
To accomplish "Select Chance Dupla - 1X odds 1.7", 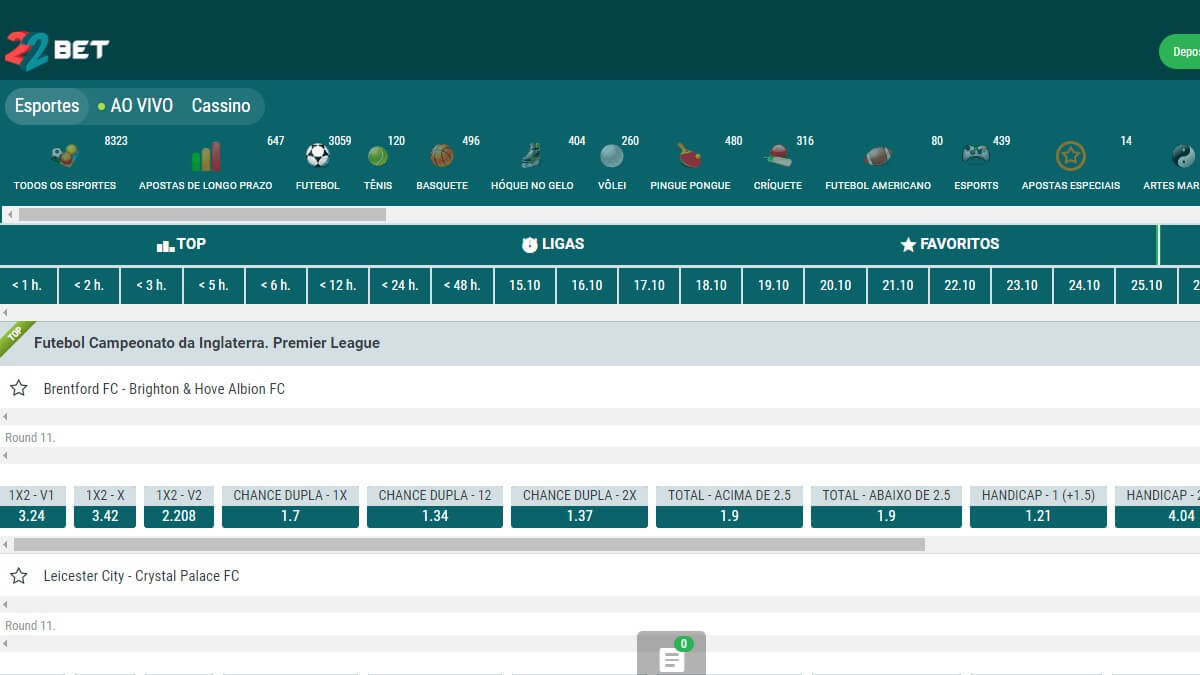I will (290, 516).
